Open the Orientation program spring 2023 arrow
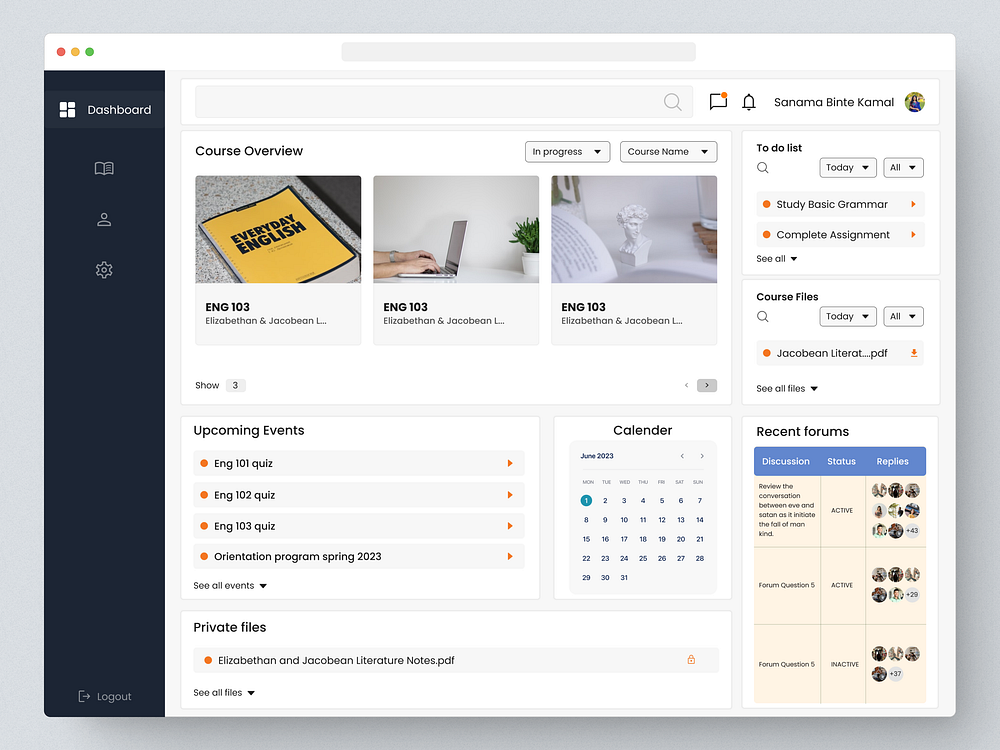The height and width of the screenshot is (750, 1000). (510, 557)
